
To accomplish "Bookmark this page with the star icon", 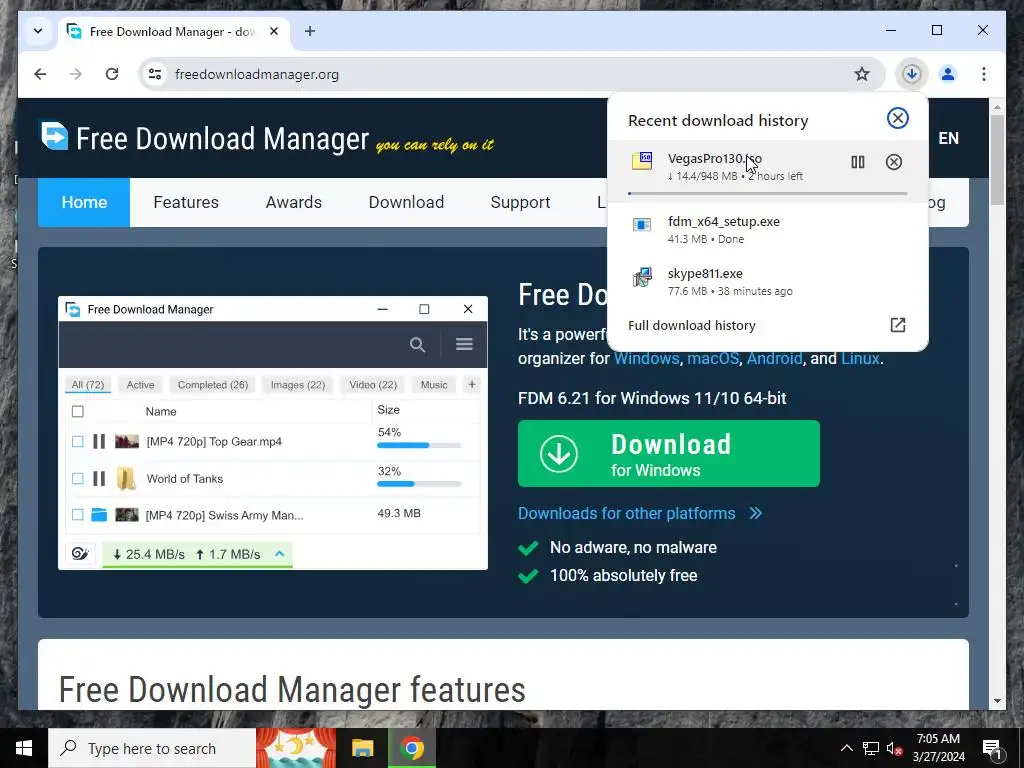I will point(861,74).
